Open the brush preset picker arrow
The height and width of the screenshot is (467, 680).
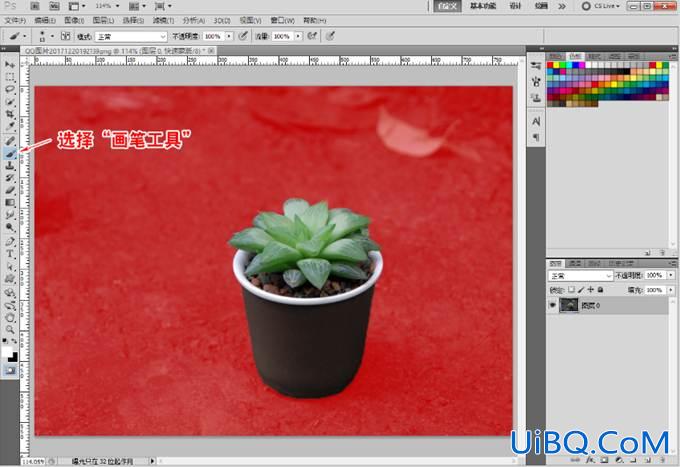(52, 36)
